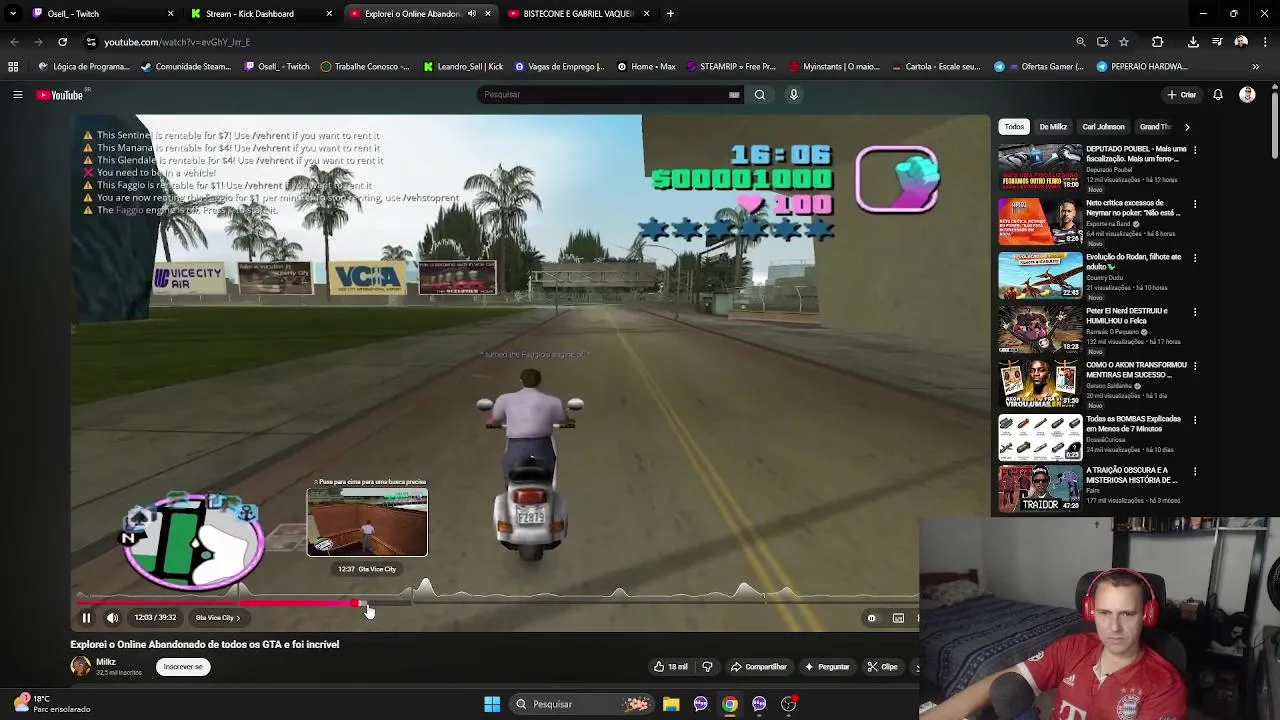
Task: Open options menu for TRAIÇÃO OBSCURA video
Action: (1195, 472)
